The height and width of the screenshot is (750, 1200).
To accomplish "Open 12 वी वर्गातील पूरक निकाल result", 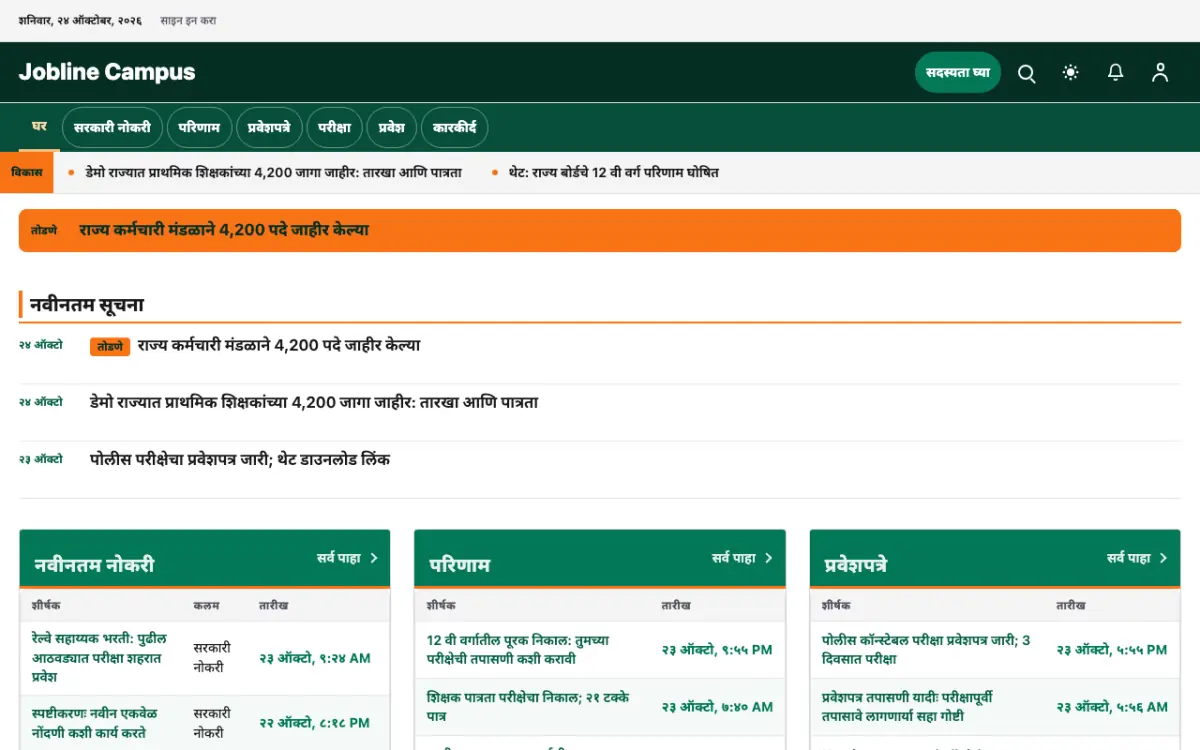I will [518, 650].
